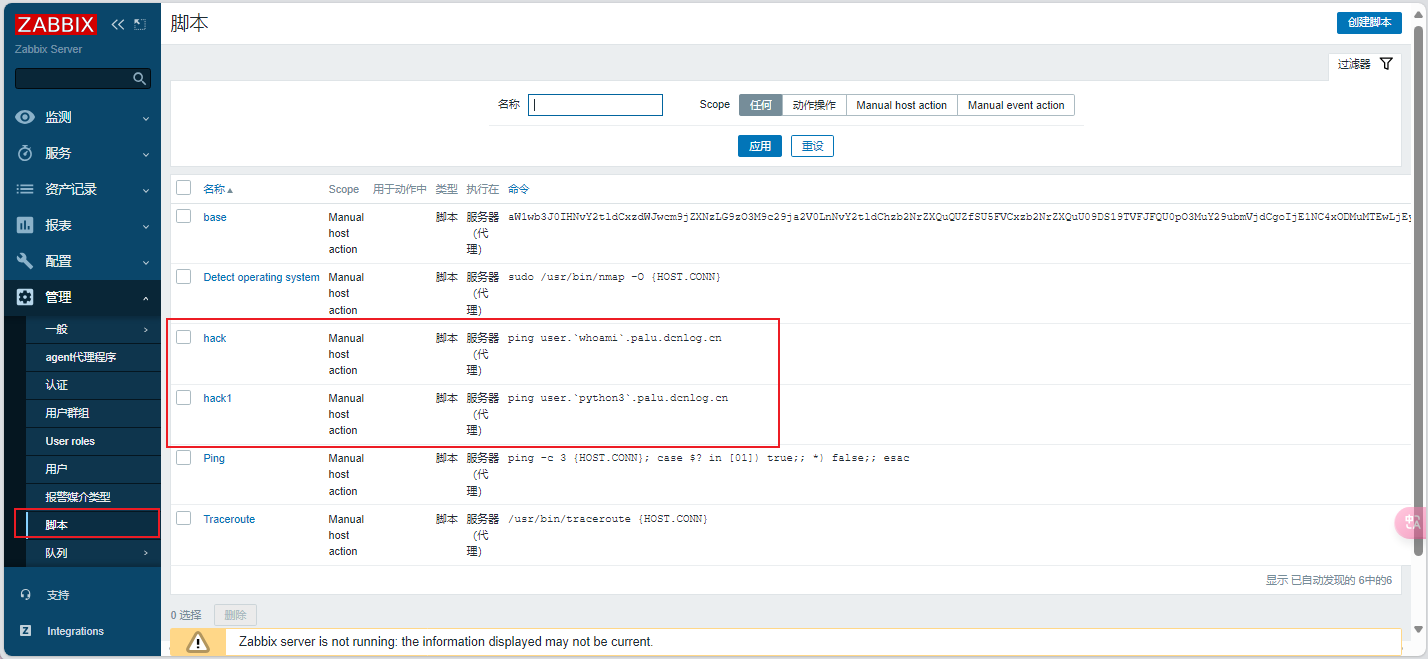Open the 过滤器 filter tab
This screenshot has width=1428, height=659.
pos(1365,64)
